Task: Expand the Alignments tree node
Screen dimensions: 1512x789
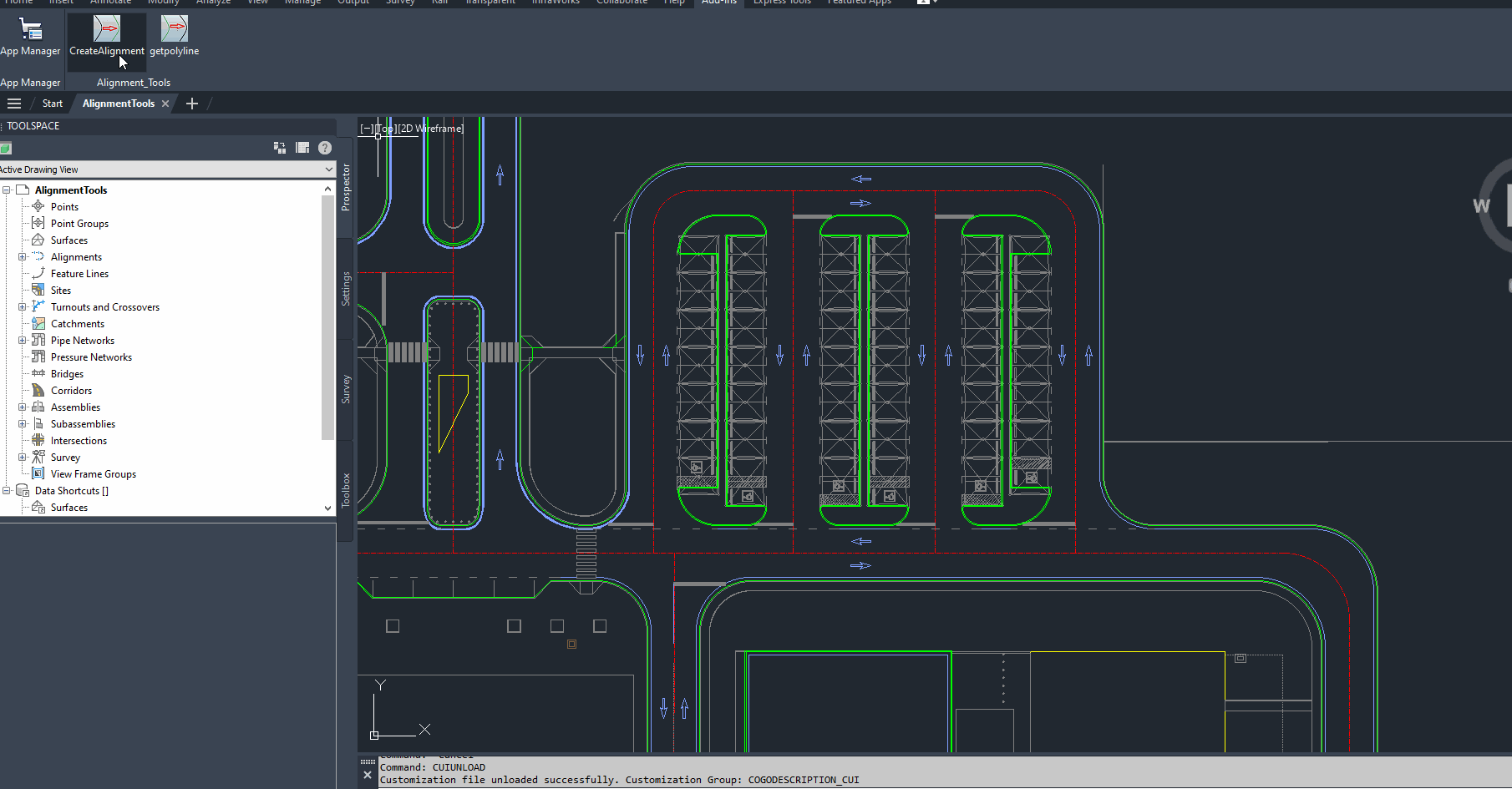Action: [23, 257]
